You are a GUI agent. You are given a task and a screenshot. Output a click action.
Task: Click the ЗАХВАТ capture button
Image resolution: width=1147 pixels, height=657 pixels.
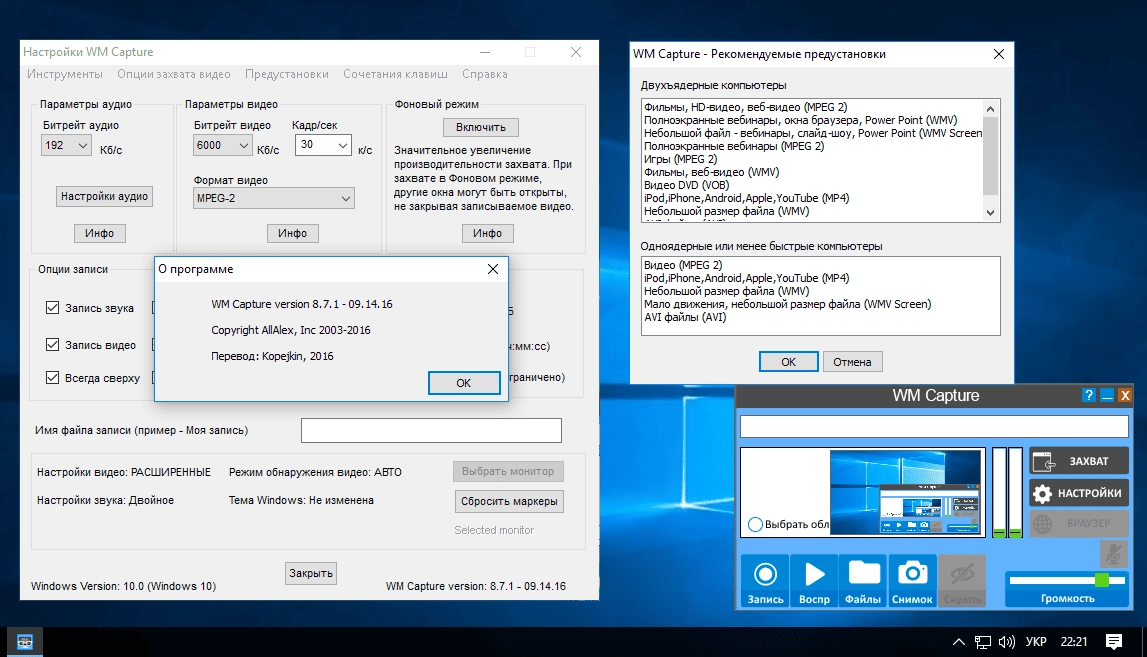click(x=1079, y=461)
